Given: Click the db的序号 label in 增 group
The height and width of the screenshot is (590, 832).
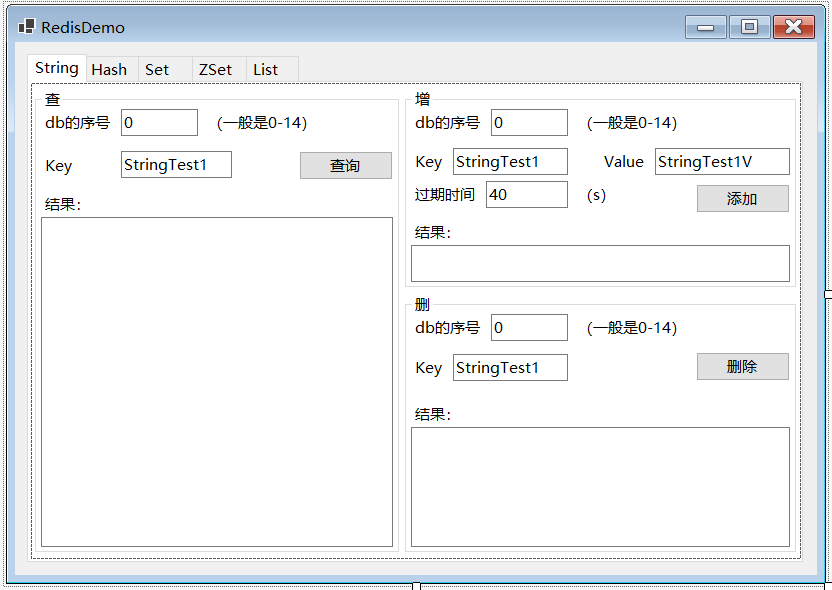Looking at the screenshot, I should pos(447,123).
